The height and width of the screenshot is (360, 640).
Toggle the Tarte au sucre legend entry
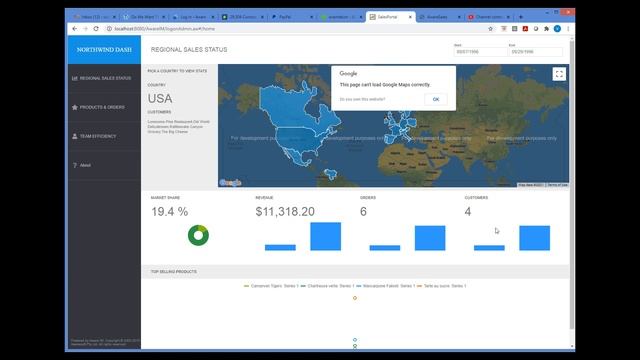442,286
